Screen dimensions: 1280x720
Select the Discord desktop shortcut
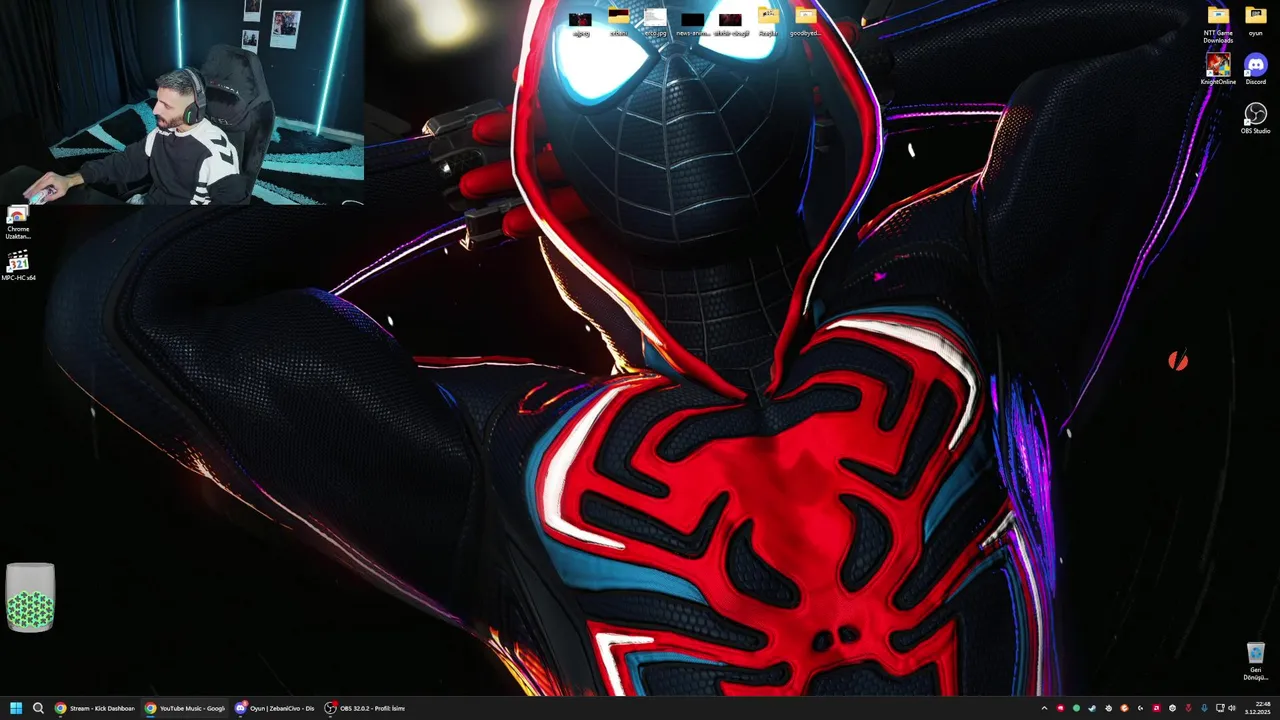[1256, 69]
